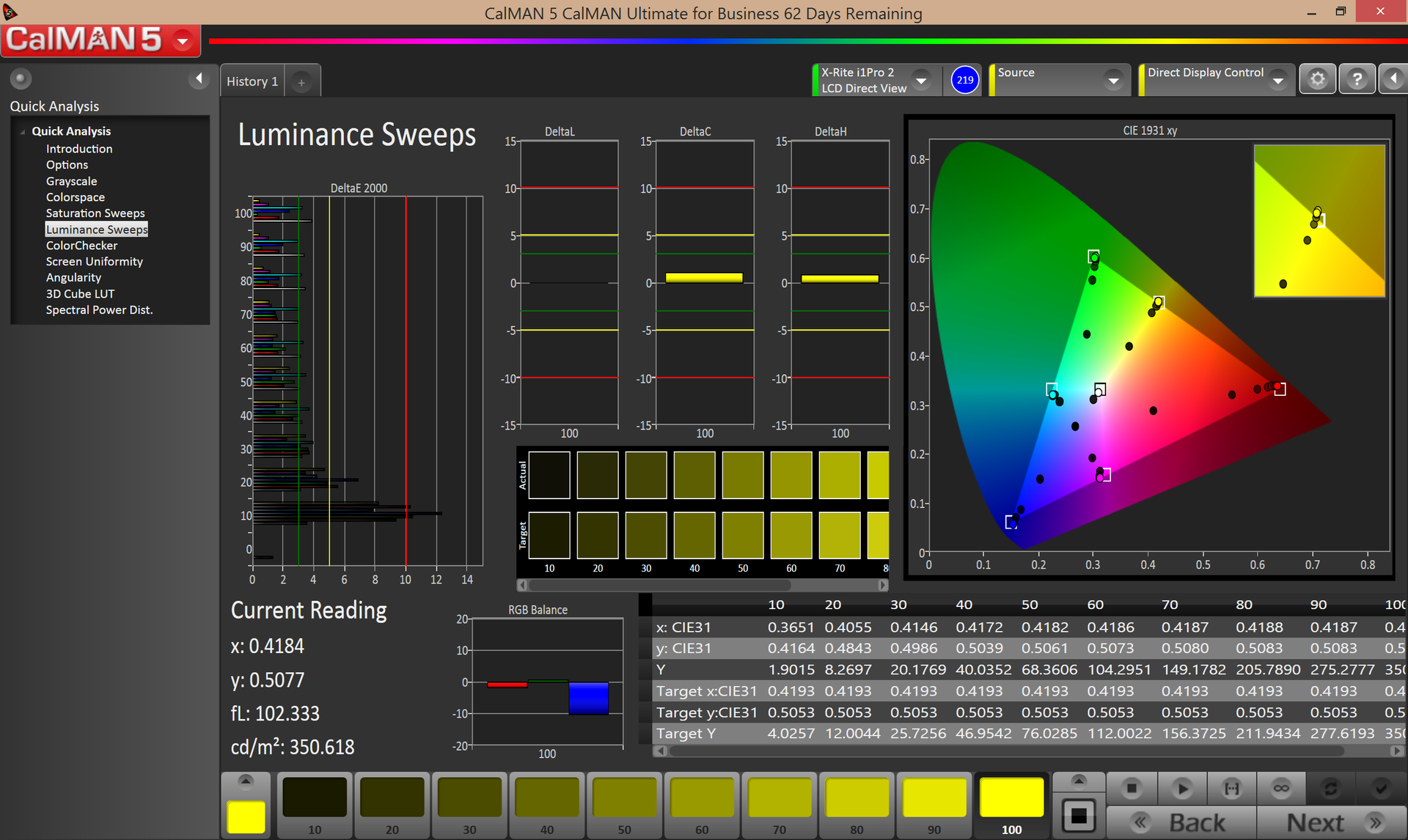Toggle the large black square pattern button
The width and height of the screenshot is (1408, 840).
[x=1078, y=816]
